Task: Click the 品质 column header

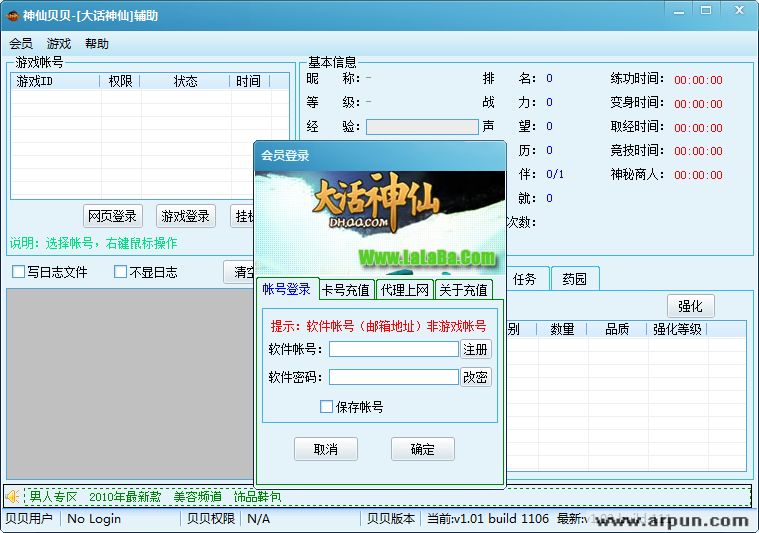Action: (617, 329)
